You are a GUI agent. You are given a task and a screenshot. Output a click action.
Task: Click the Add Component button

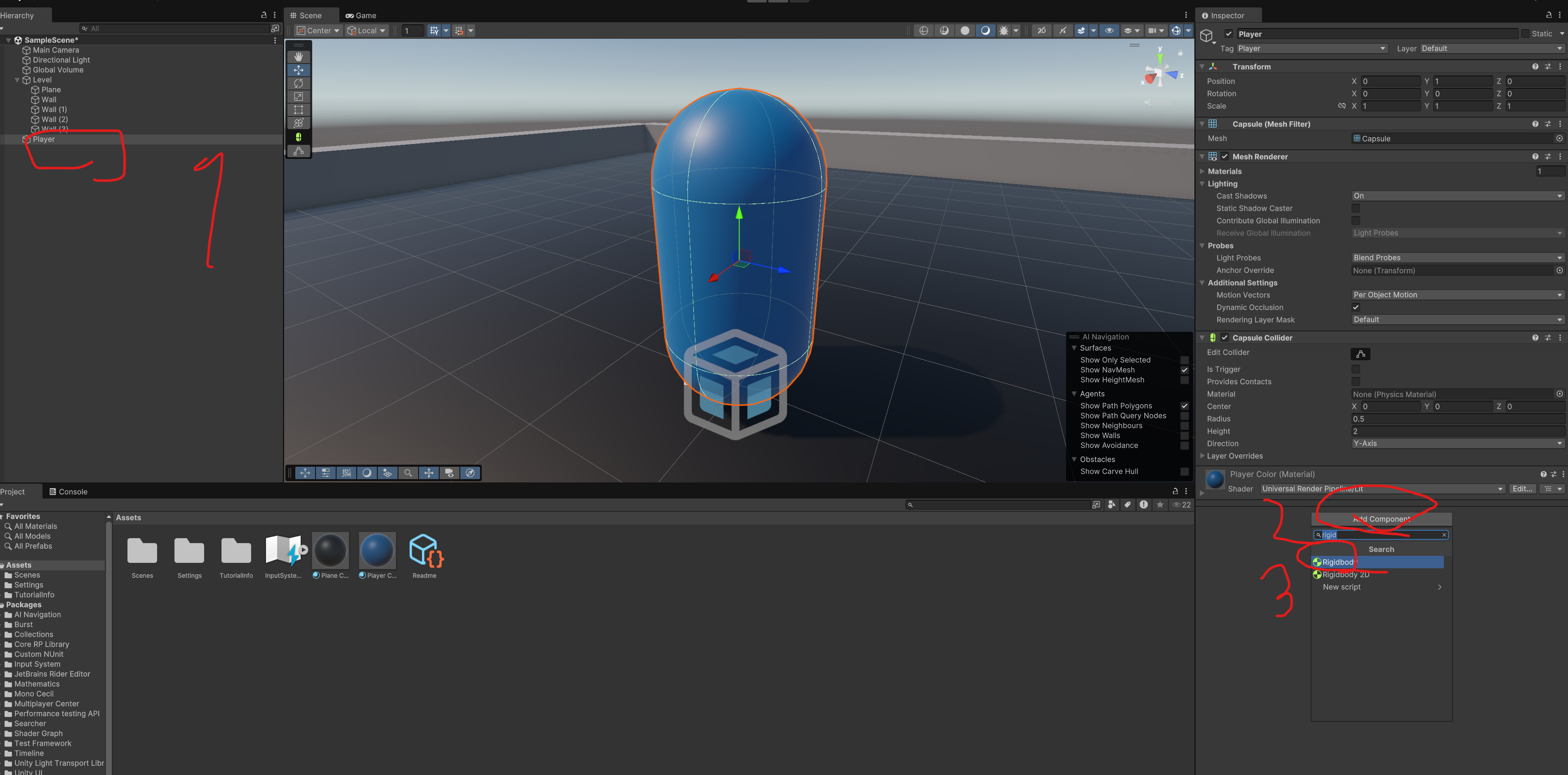tap(1380, 519)
